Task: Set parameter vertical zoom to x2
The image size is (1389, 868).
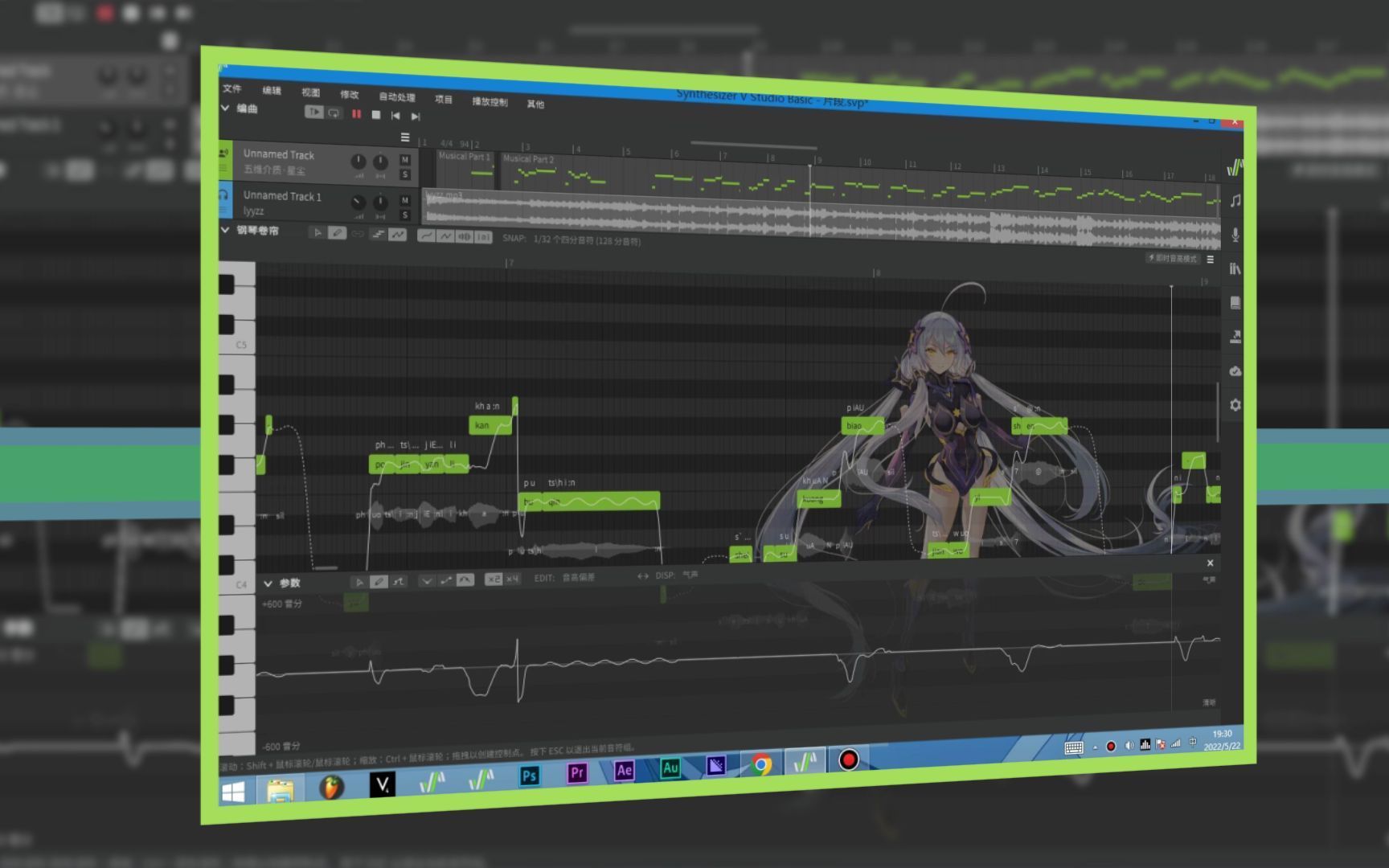Action: (494, 579)
